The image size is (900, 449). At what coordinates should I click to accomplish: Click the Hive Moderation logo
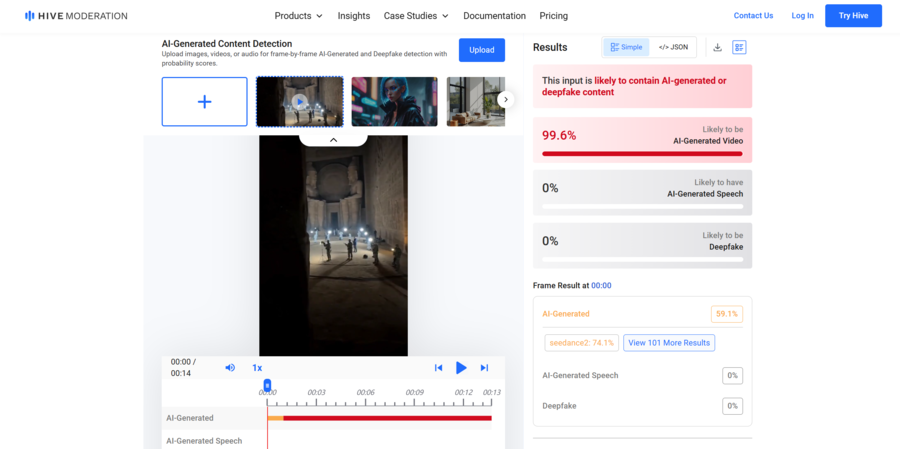(x=76, y=16)
